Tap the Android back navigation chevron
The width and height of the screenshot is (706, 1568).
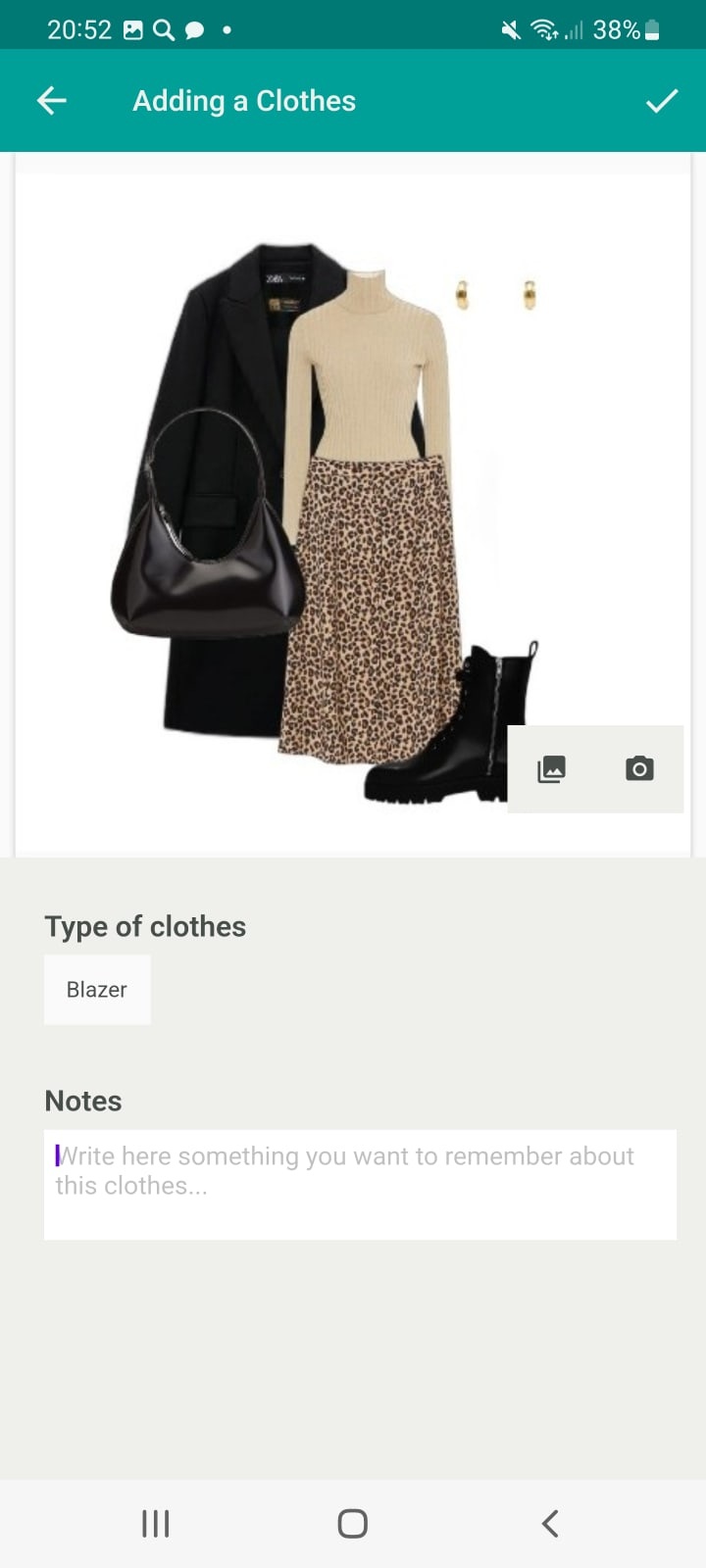pos(550,1523)
